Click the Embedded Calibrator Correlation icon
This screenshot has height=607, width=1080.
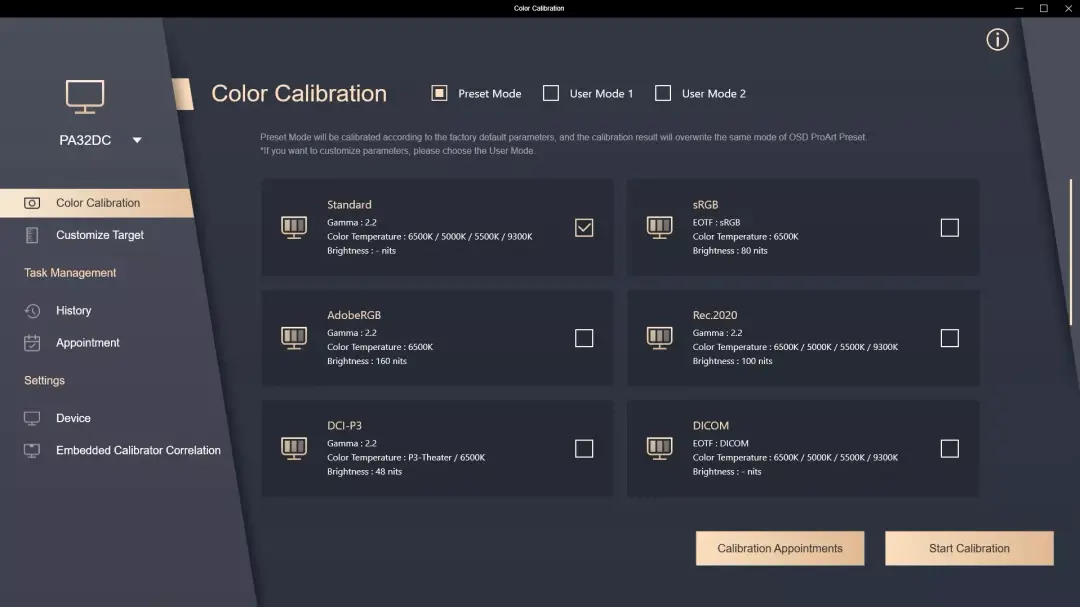[32, 451]
